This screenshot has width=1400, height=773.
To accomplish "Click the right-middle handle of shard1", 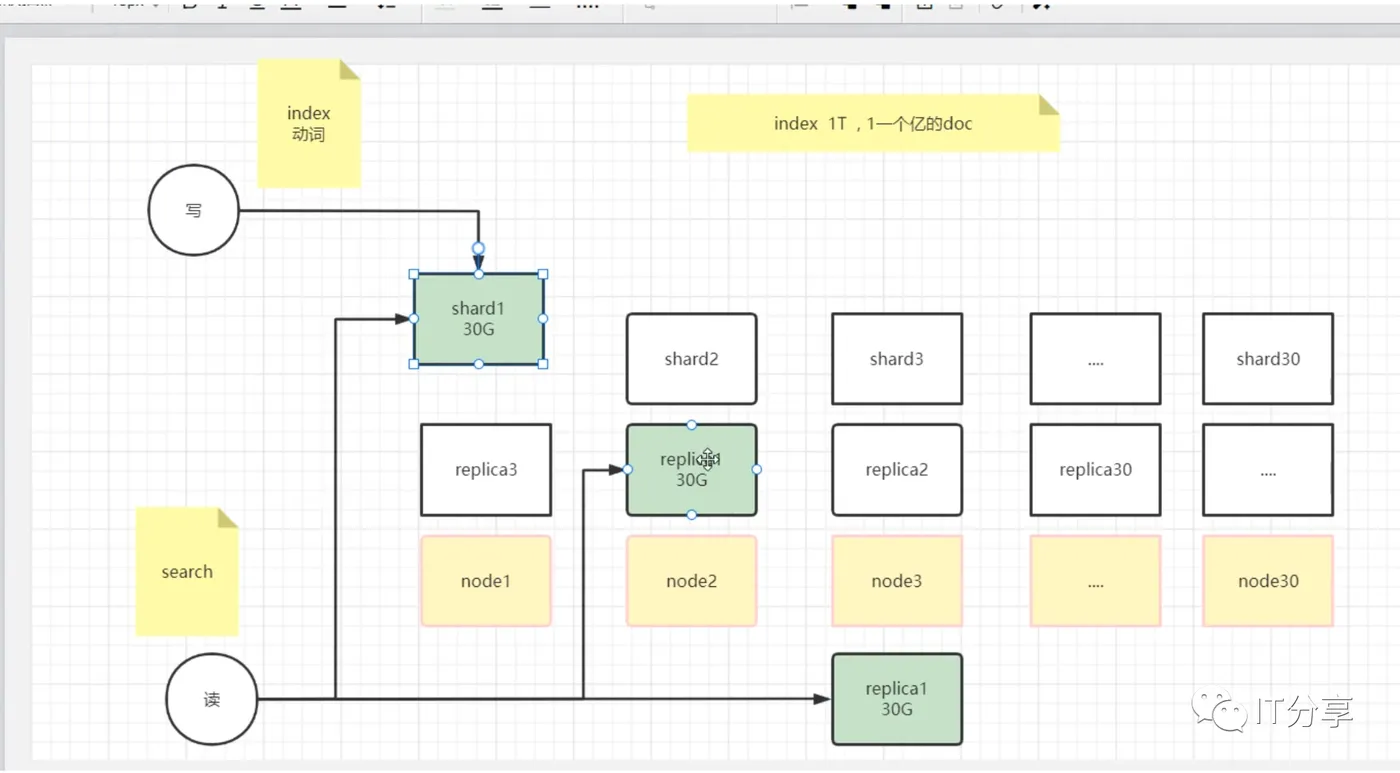I will [543, 319].
